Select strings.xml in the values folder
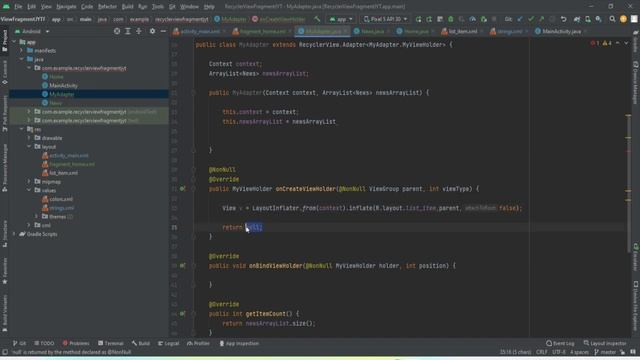The height and width of the screenshot is (360, 640). (62, 208)
